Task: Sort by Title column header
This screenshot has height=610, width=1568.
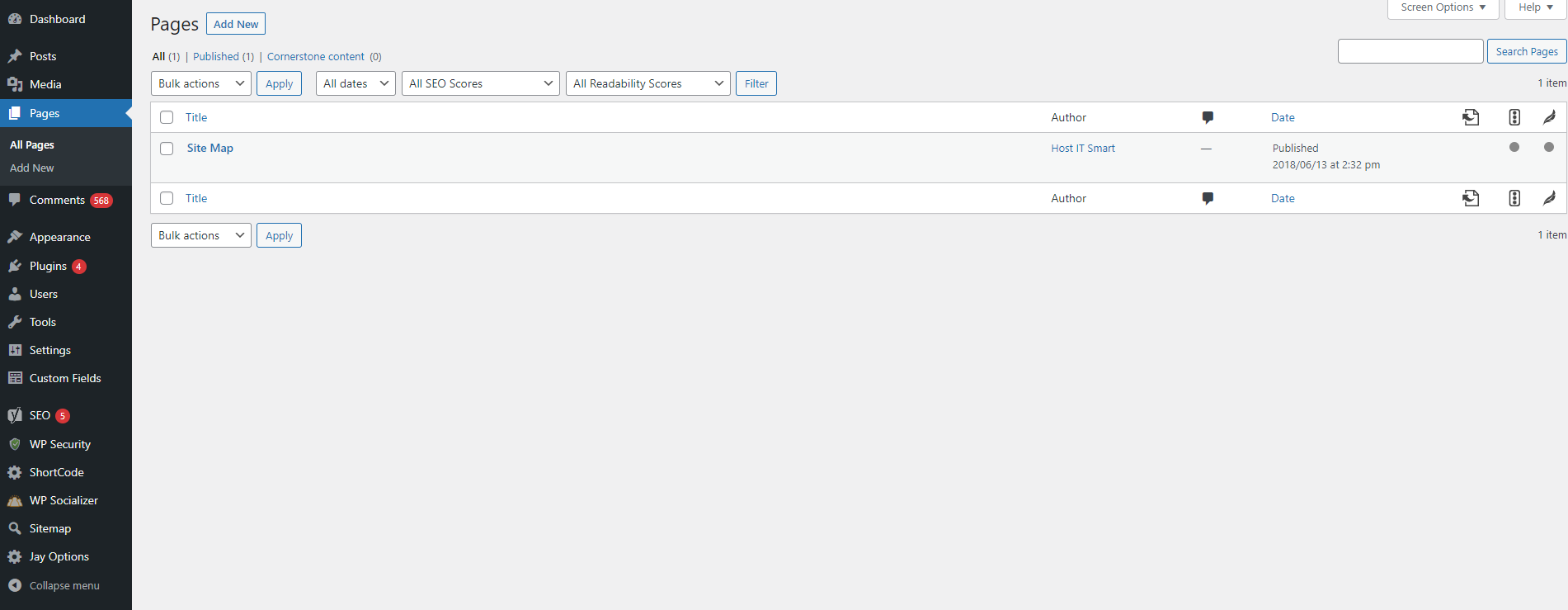Action: [x=196, y=117]
